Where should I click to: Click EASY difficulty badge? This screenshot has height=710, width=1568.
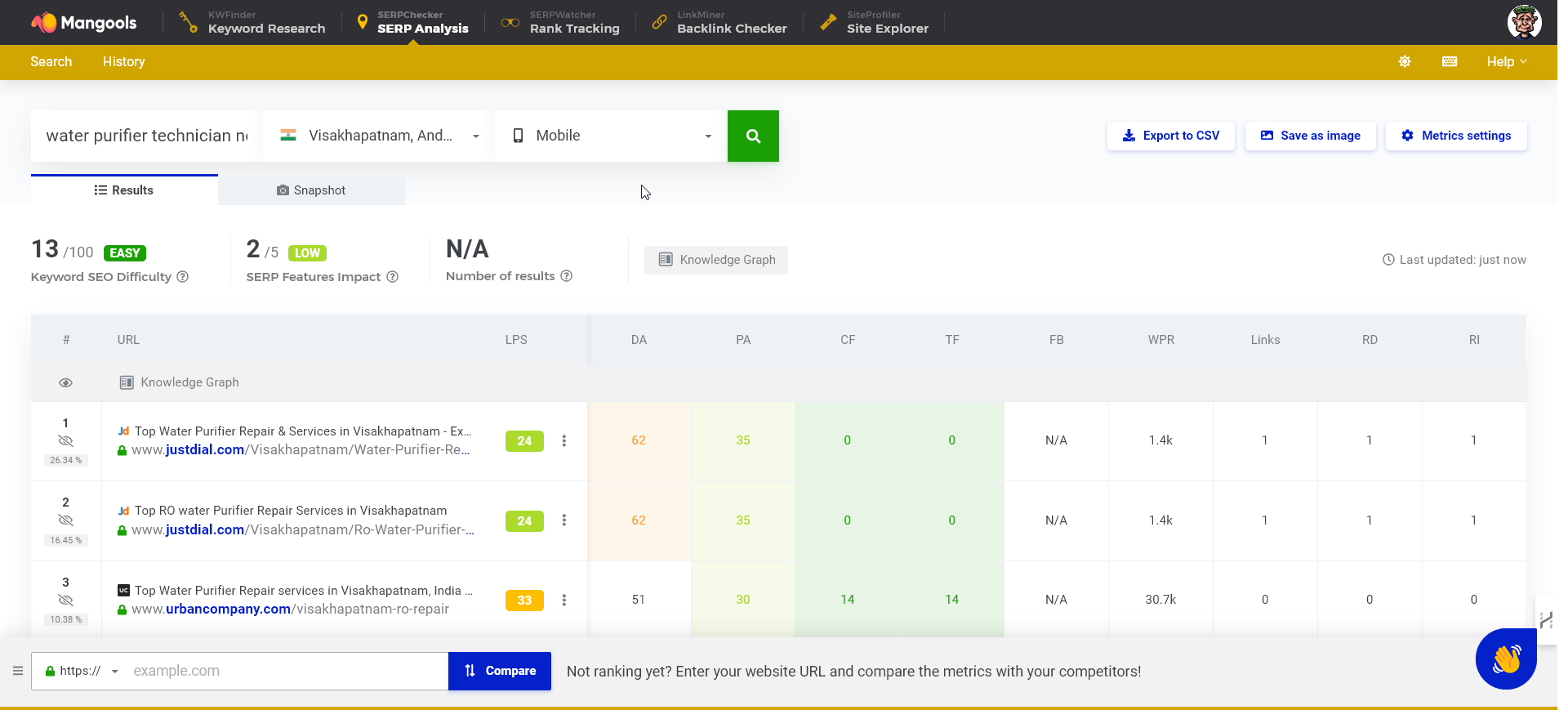point(125,253)
